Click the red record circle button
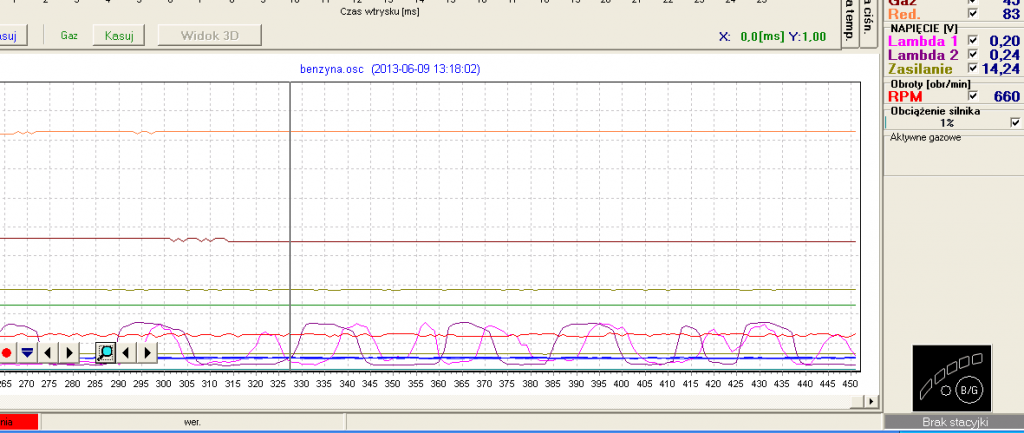This screenshot has height=433, width=1024. [x=7, y=352]
